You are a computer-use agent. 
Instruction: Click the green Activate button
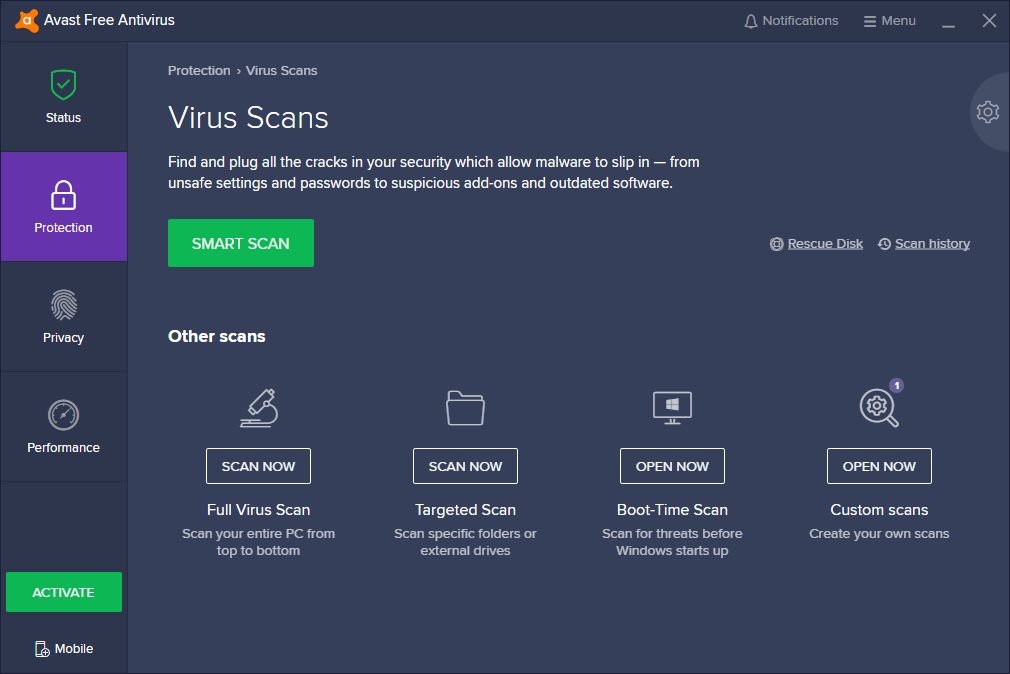coord(63,592)
